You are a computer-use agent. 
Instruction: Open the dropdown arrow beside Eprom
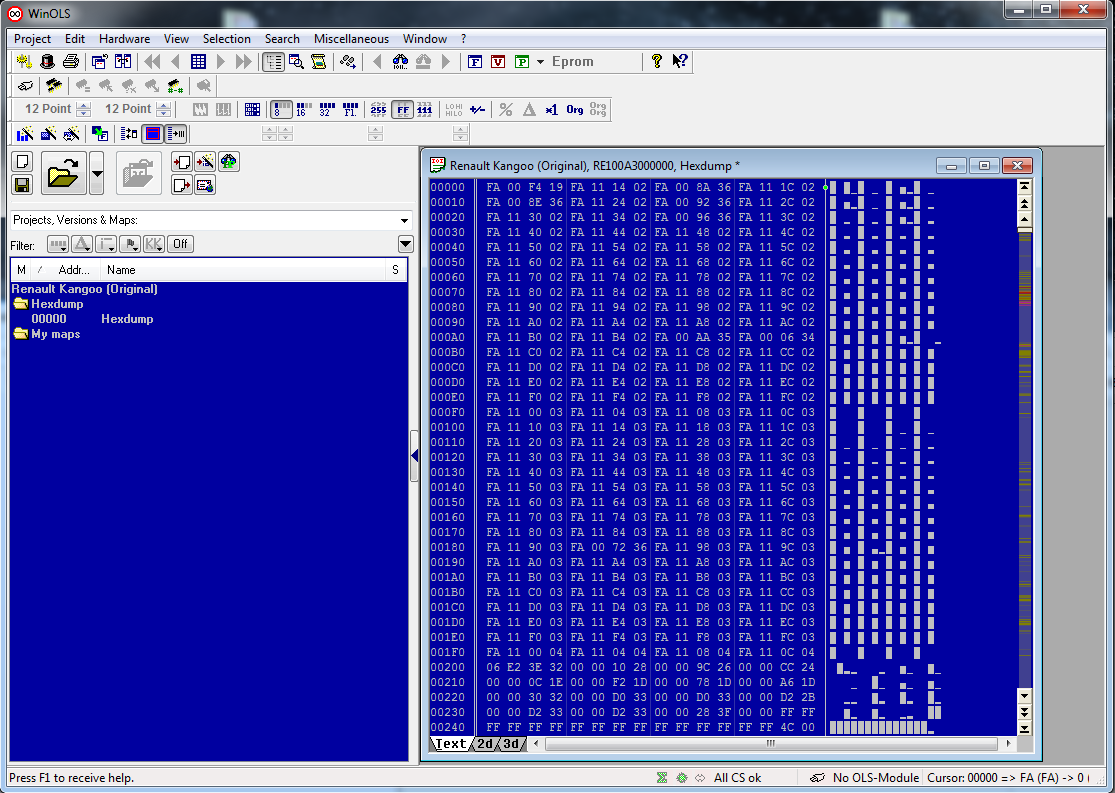540,62
